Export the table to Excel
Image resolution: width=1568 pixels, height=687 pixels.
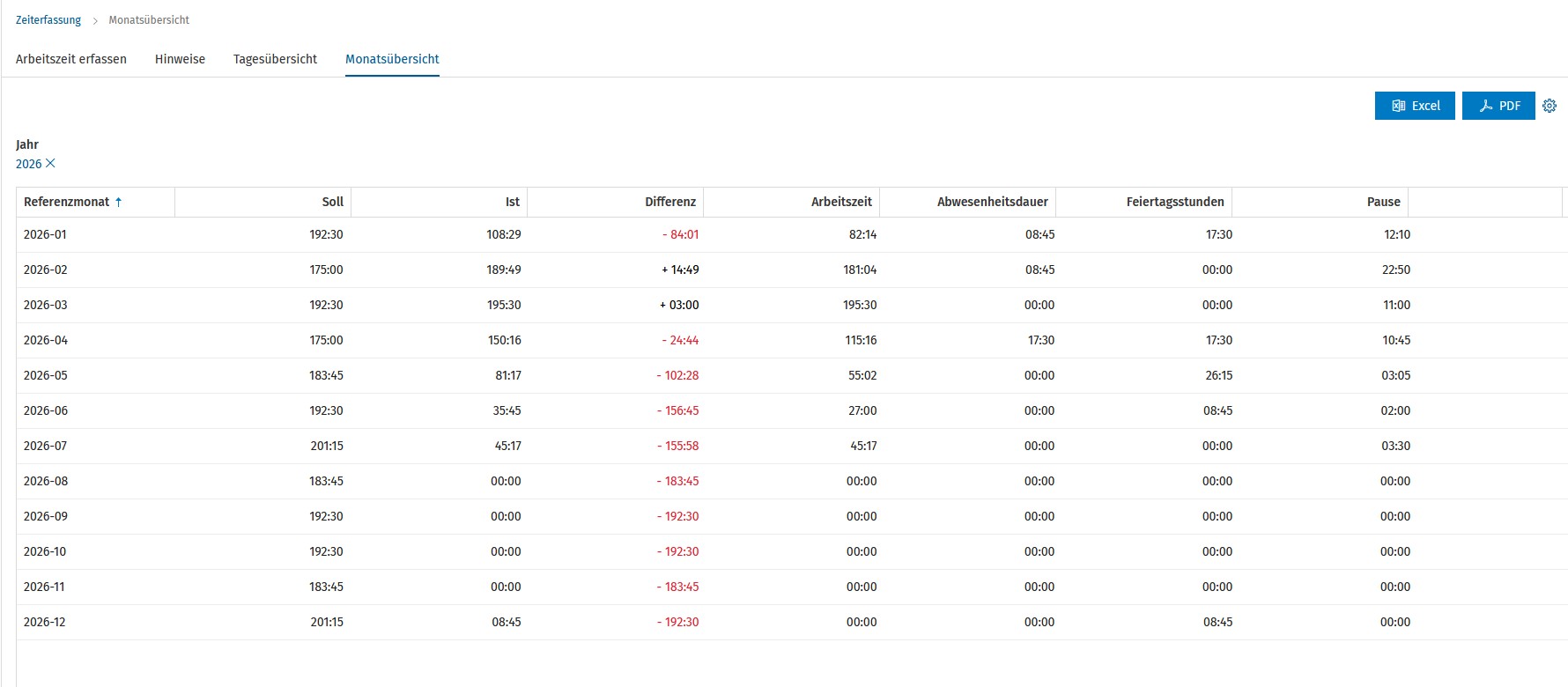pyautogui.click(x=1415, y=106)
